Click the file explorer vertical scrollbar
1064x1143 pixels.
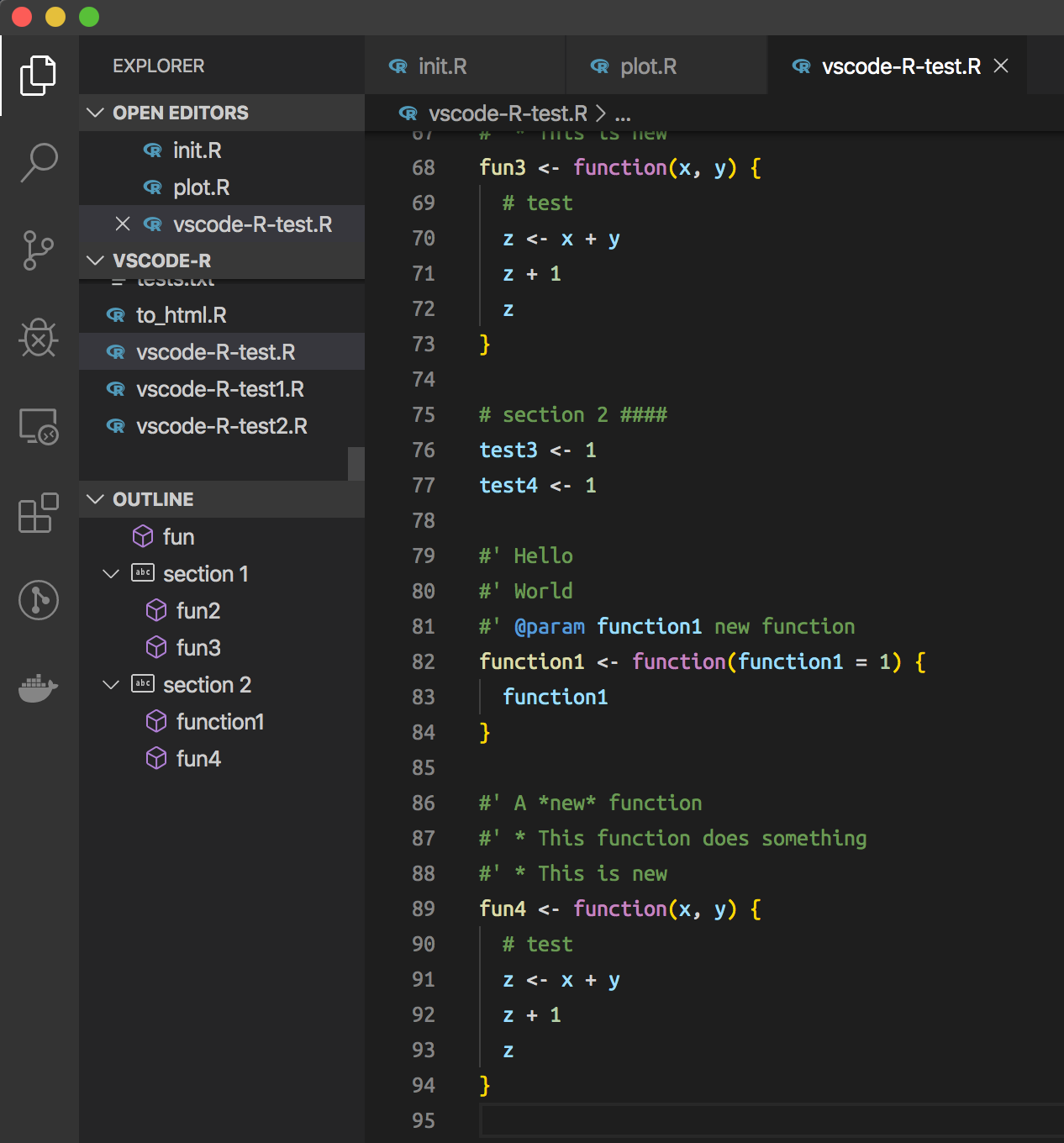tap(356, 463)
